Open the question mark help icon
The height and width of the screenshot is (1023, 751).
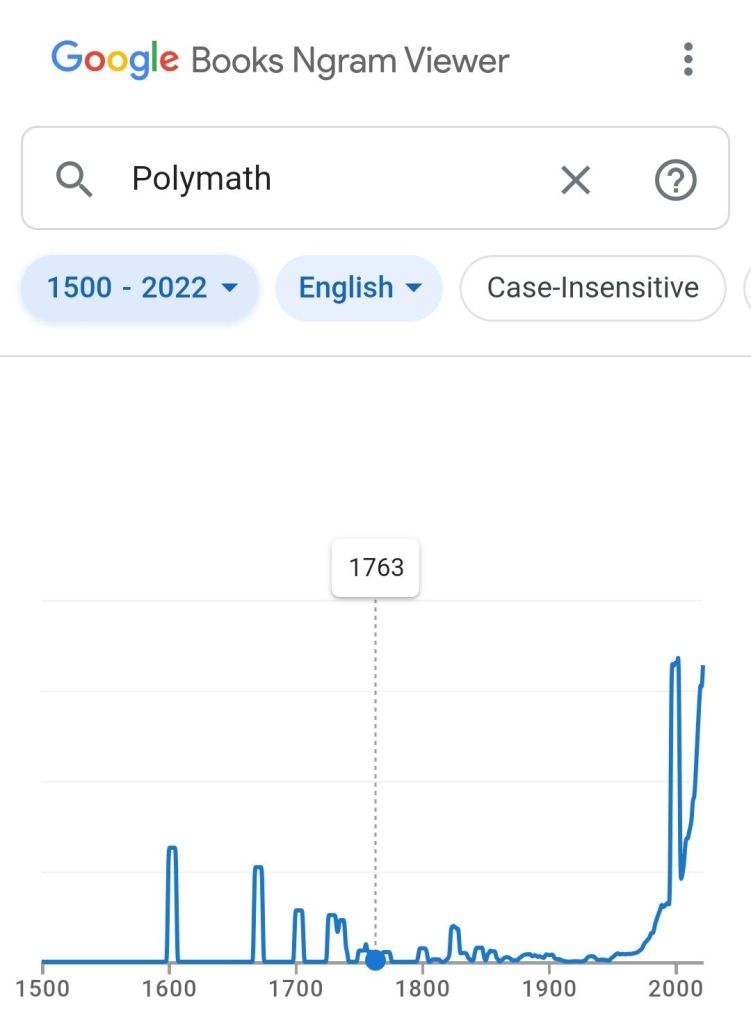point(675,180)
